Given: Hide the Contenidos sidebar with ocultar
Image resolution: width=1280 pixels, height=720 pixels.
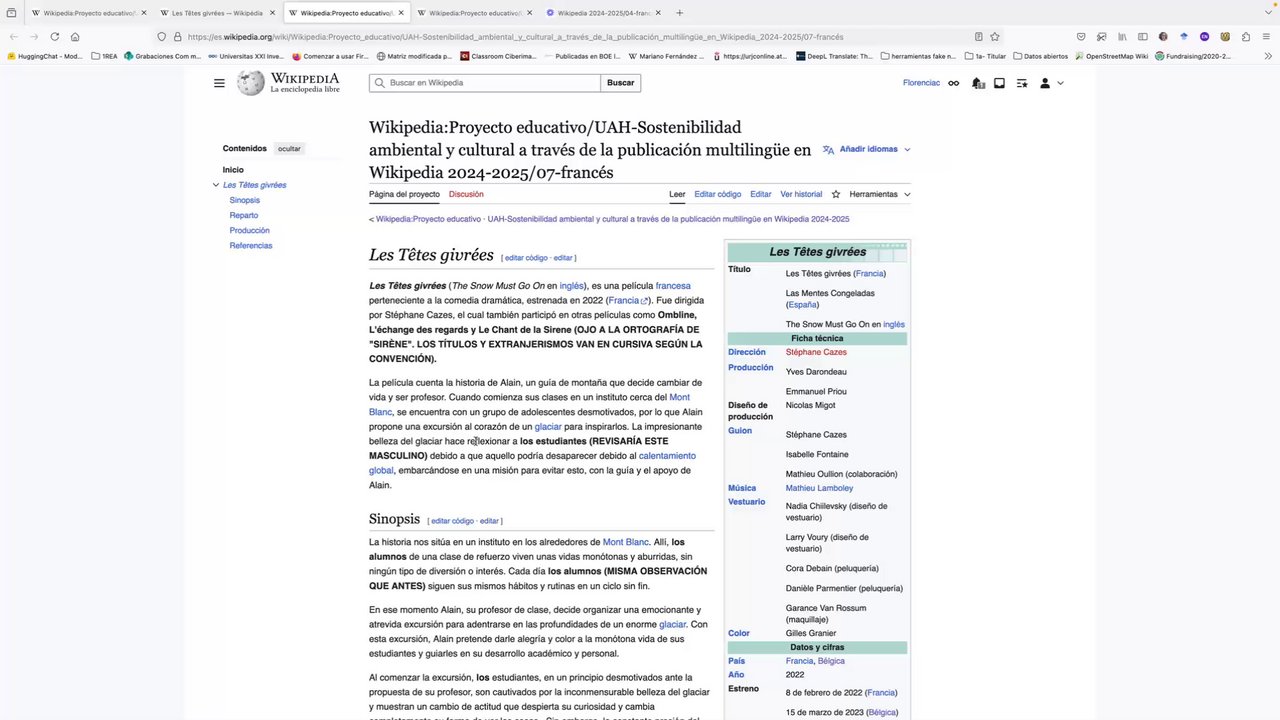Looking at the screenshot, I should 289,149.
